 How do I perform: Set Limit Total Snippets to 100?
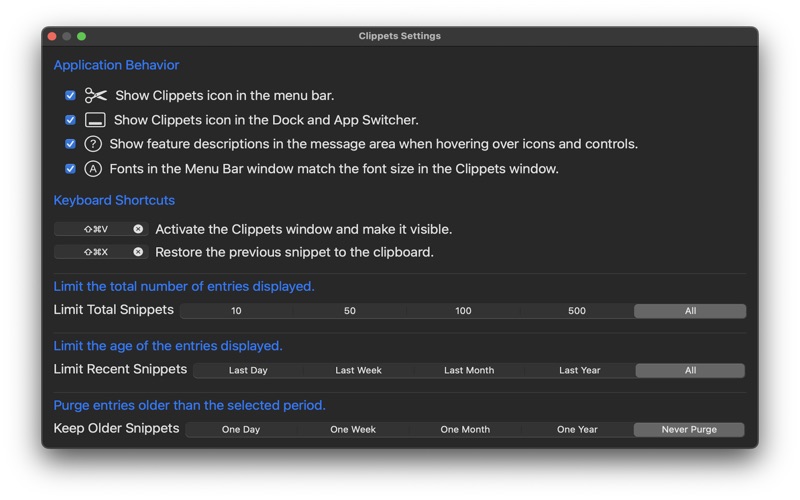click(463, 311)
